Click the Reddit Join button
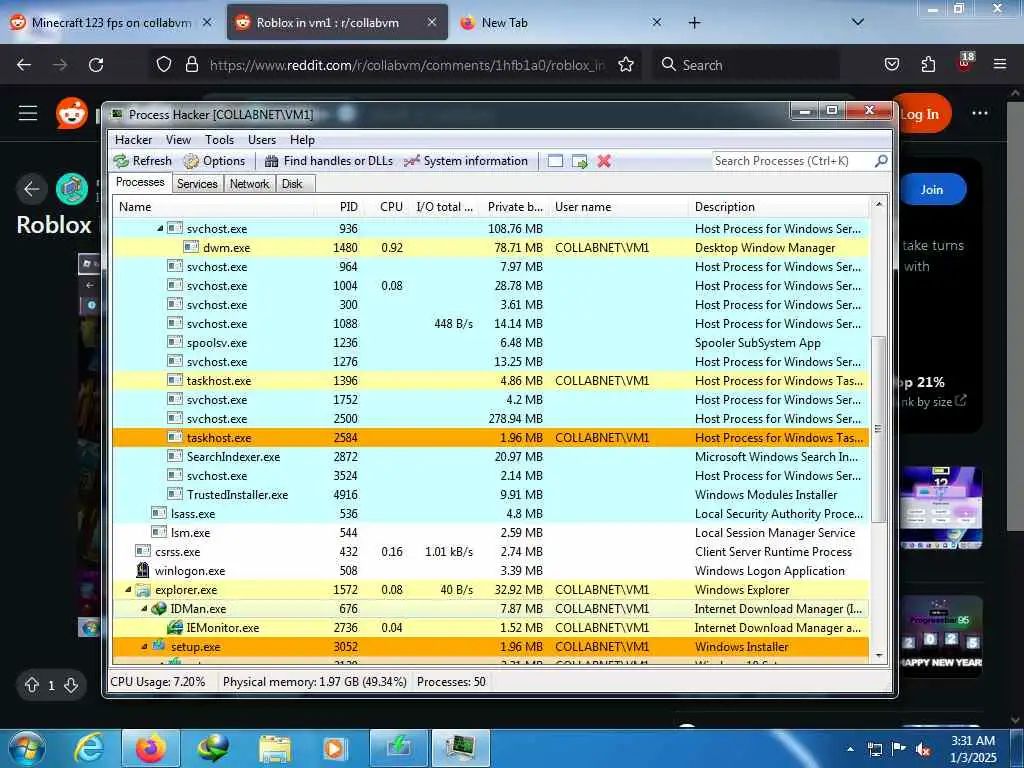This screenshot has height=768, width=1024. click(x=932, y=189)
